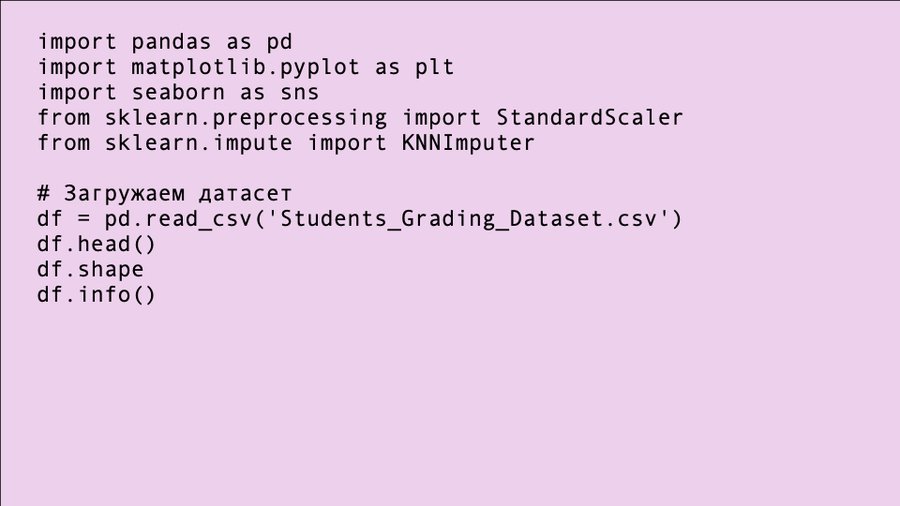Click the 'import pandas as pd' line
The height and width of the screenshot is (506, 900).
click(x=164, y=42)
